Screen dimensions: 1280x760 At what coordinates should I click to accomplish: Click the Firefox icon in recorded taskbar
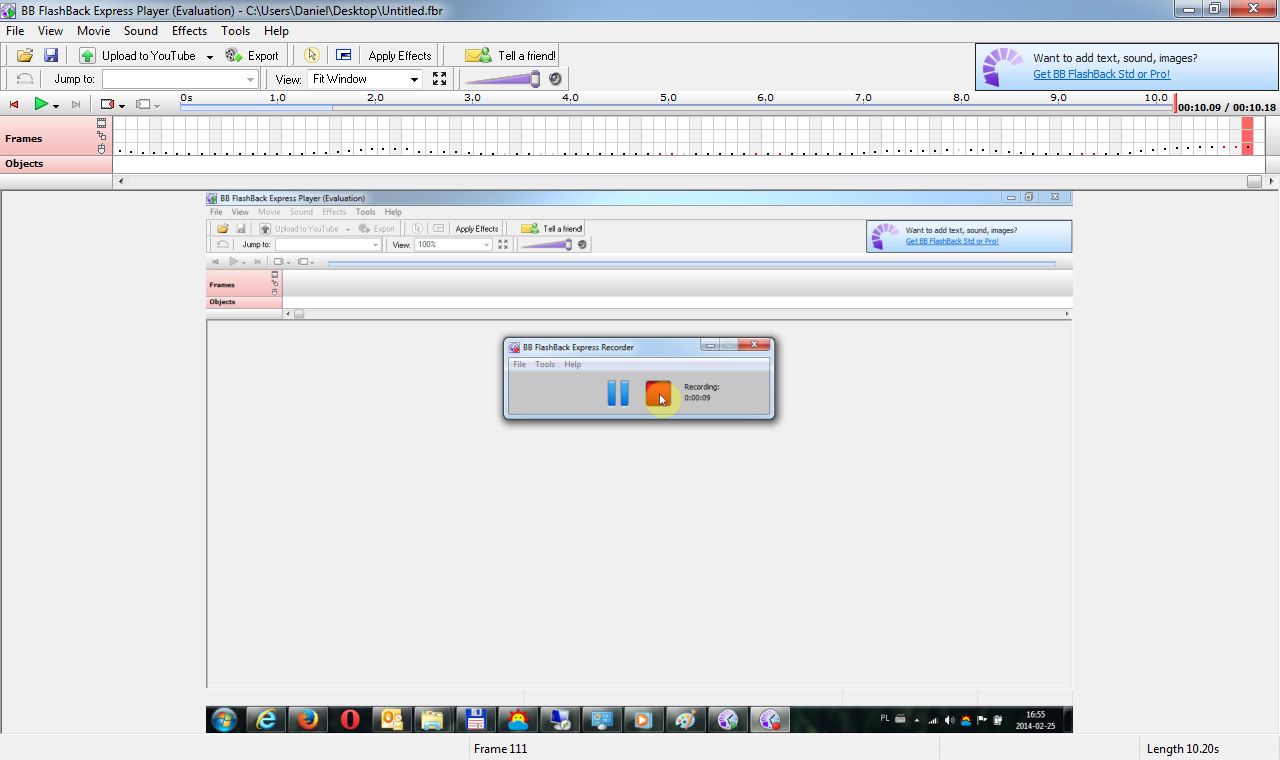click(x=307, y=719)
